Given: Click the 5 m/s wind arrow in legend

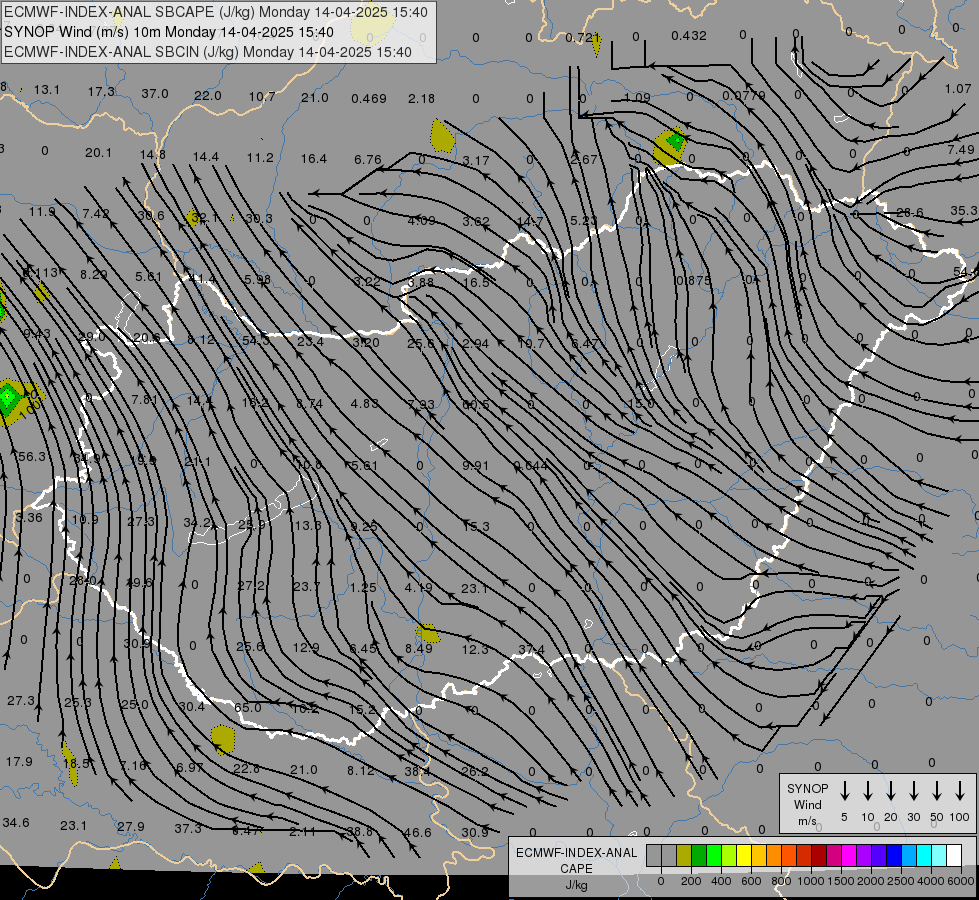Looking at the screenshot, I should pos(844,791).
